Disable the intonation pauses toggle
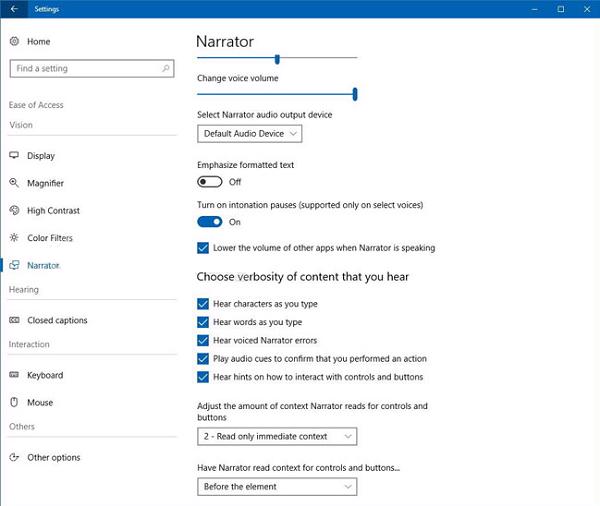The width and height of the screenshot is (600, 506). tap(210, 222)
